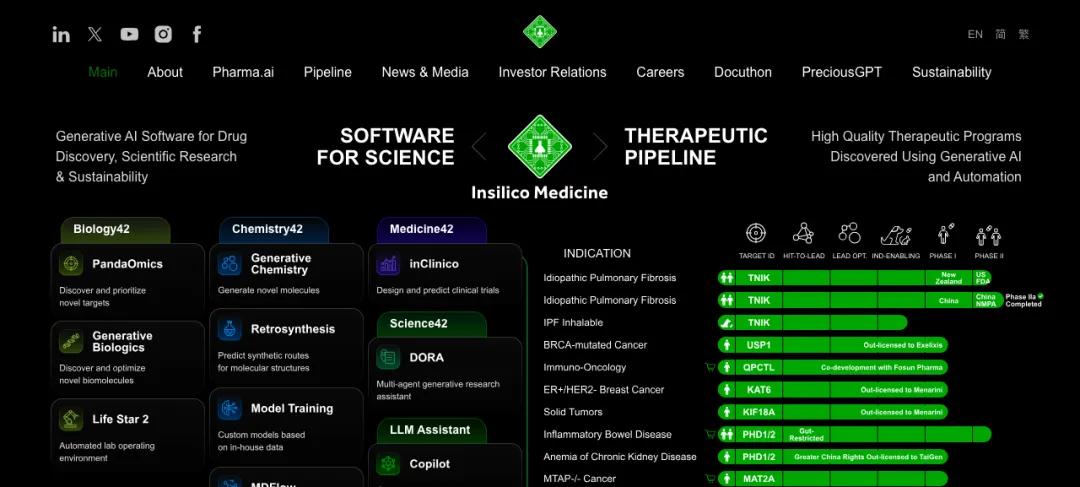Select the Science42 tab
Viewport: 1080px width, 487px height.
pos(432,324)
